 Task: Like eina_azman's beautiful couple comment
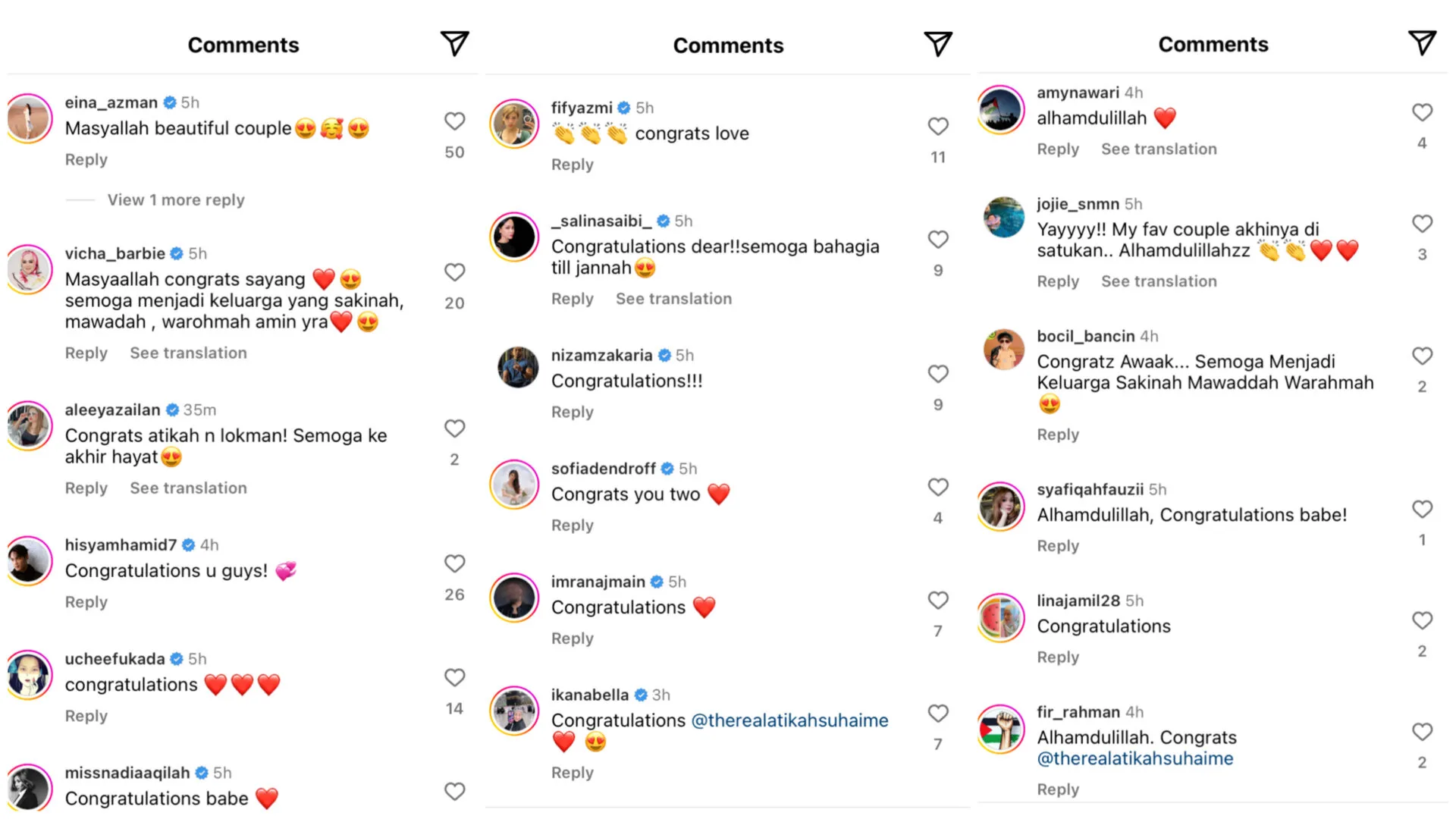click(454, 121)
